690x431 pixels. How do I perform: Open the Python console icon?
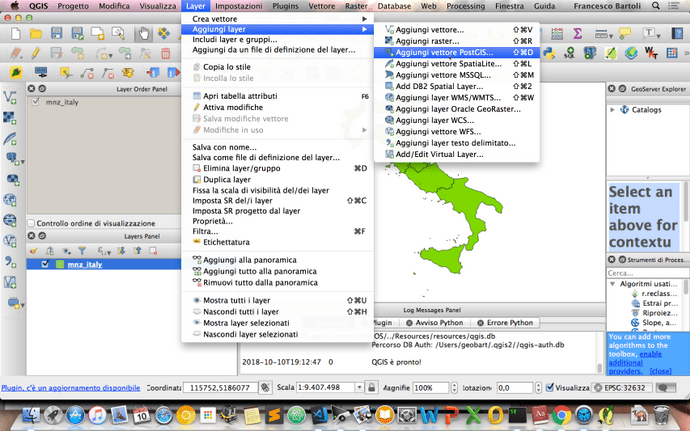(549, 53)
